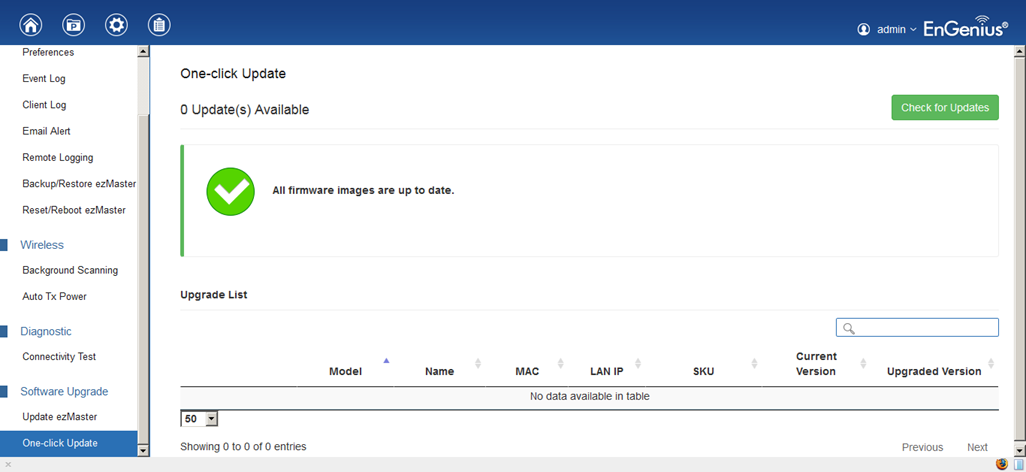Click the Firefox icon in status bar

(x=1001, y=464)
